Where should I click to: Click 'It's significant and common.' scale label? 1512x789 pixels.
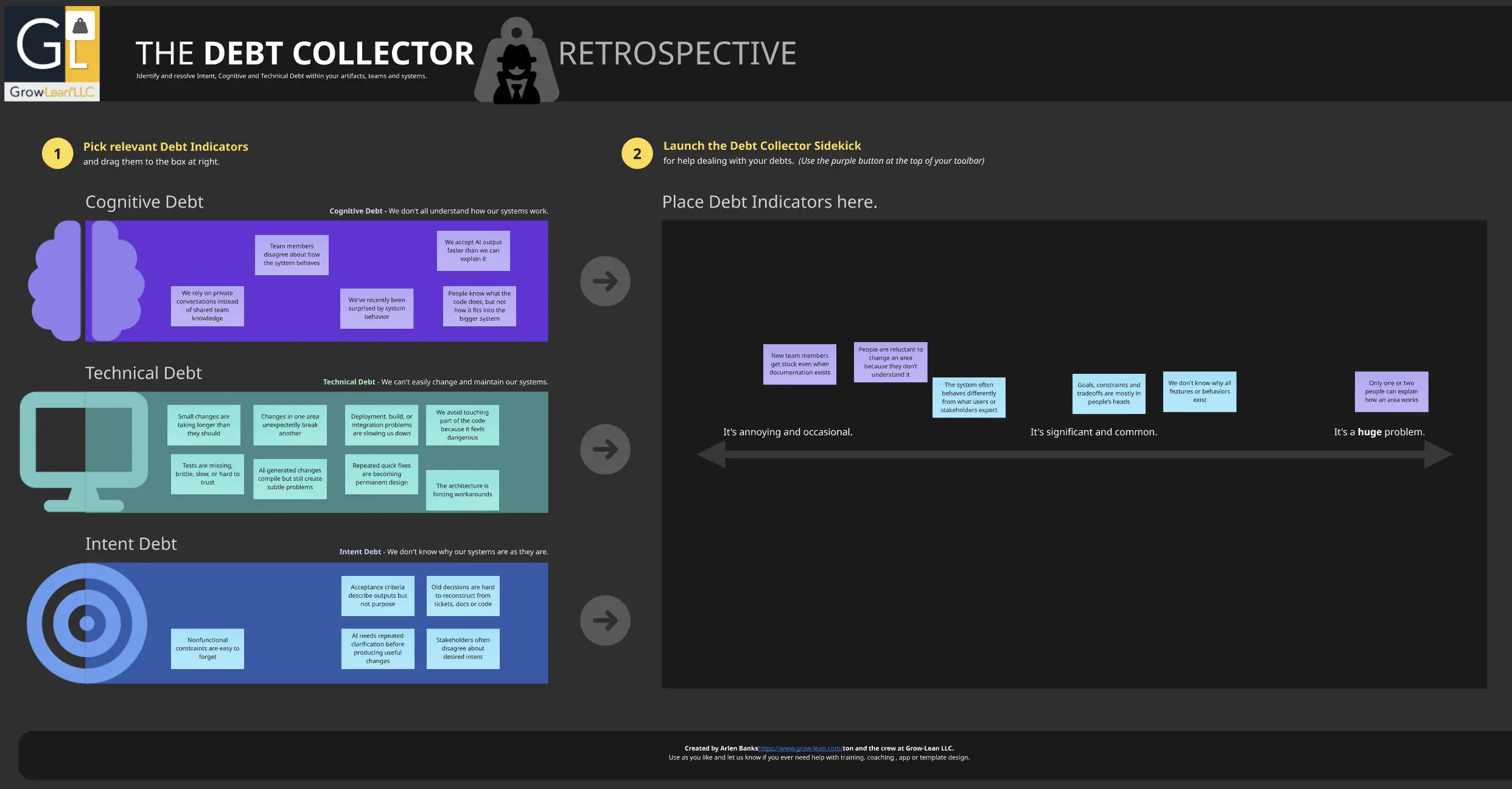click(x=1094, y=432)
